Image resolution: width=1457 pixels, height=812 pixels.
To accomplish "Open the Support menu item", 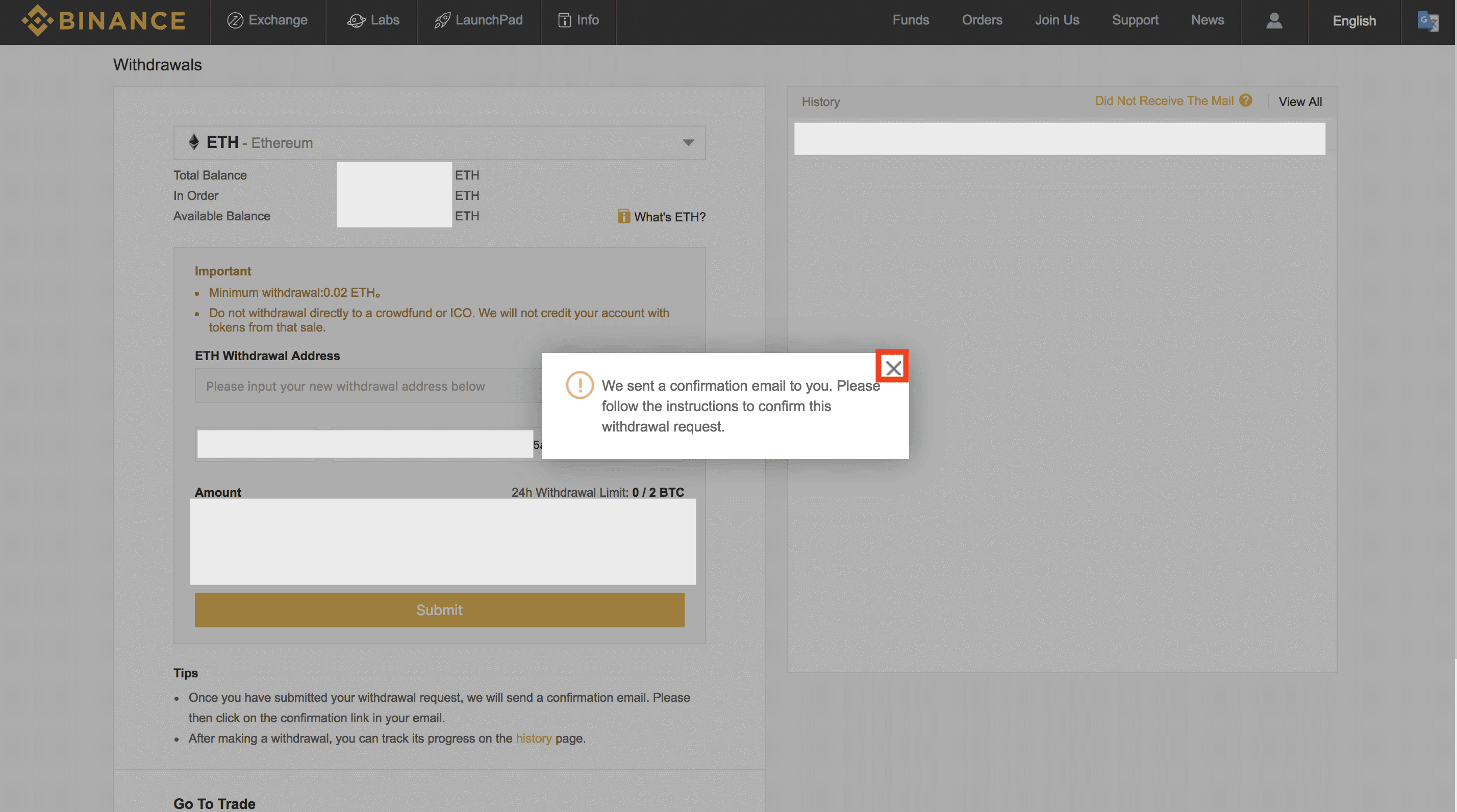I will [x=1135, y=20].
